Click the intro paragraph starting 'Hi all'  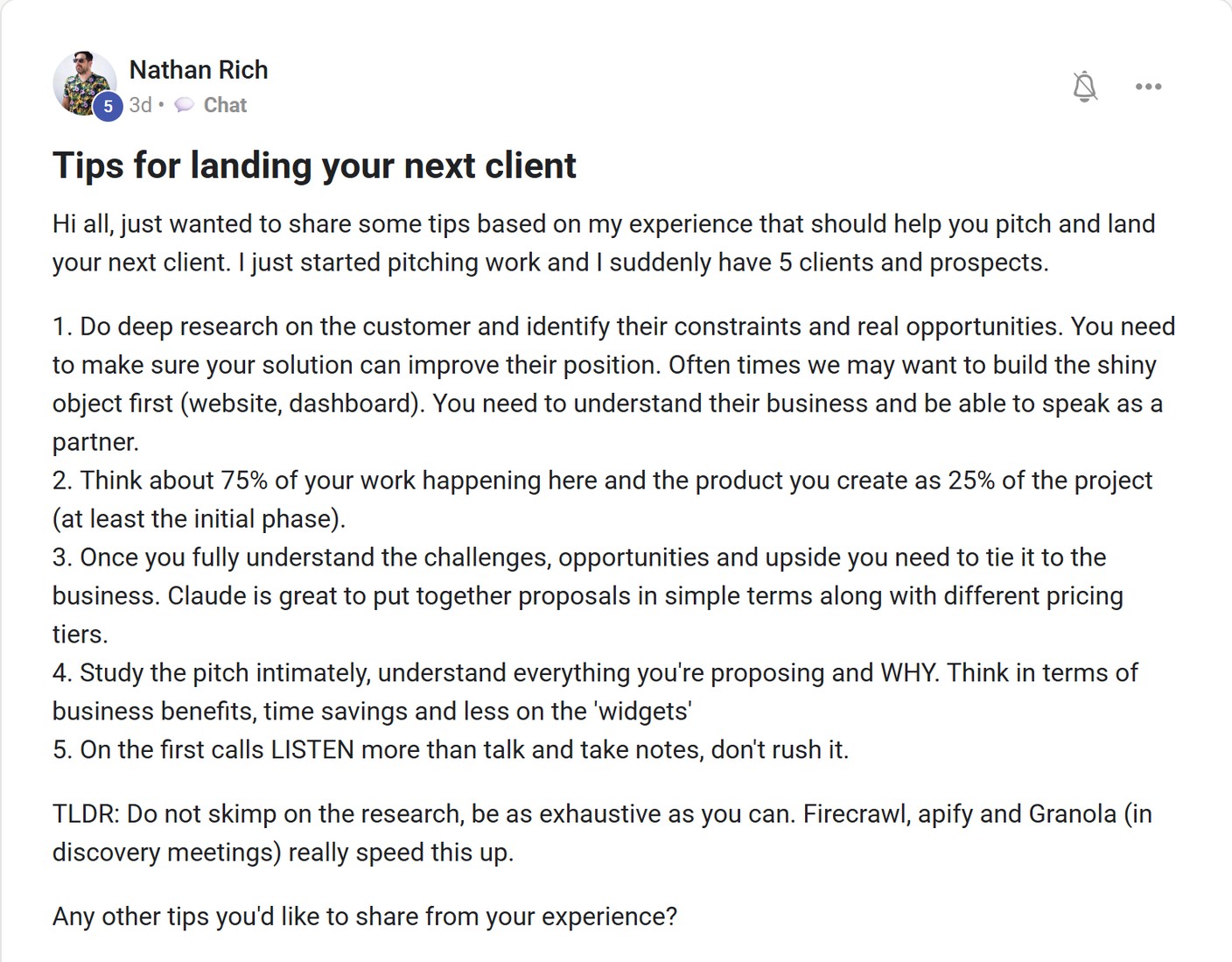[x=604, y=243]
